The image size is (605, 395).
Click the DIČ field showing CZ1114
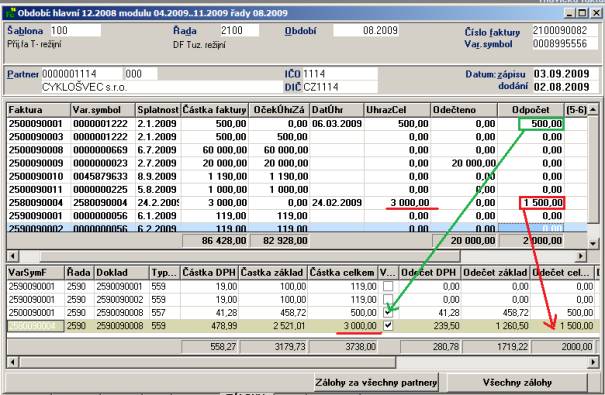pyautogui.click(x=340, y=87)
